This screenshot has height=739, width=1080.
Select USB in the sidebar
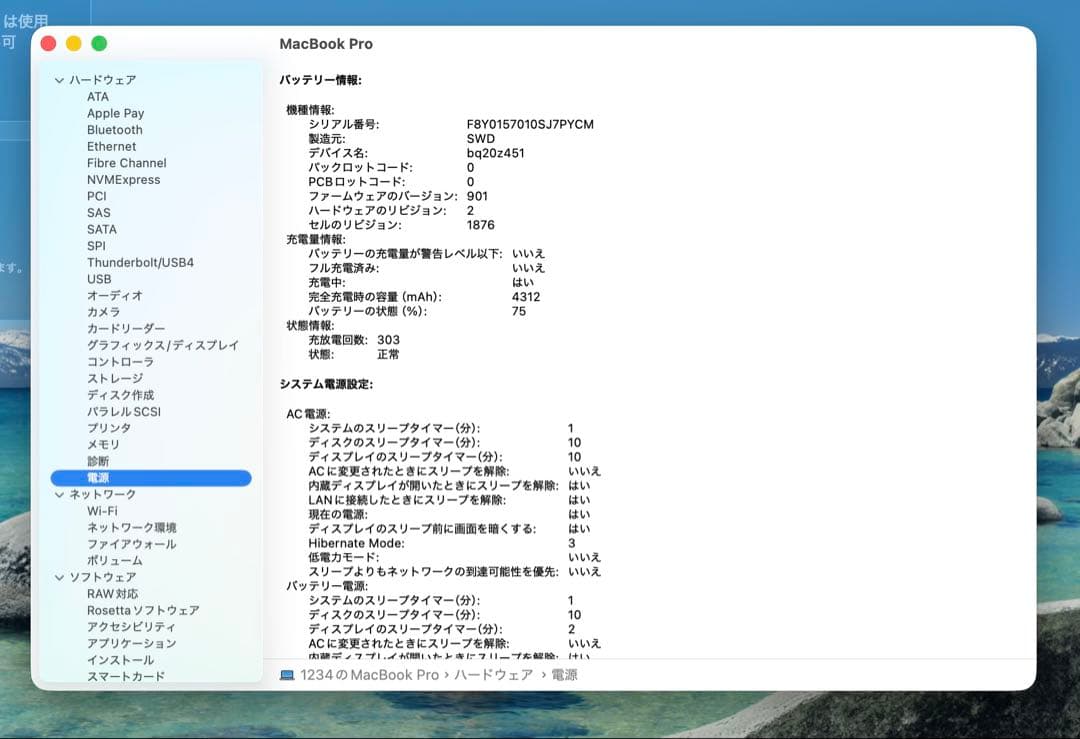tap(99, 279)
